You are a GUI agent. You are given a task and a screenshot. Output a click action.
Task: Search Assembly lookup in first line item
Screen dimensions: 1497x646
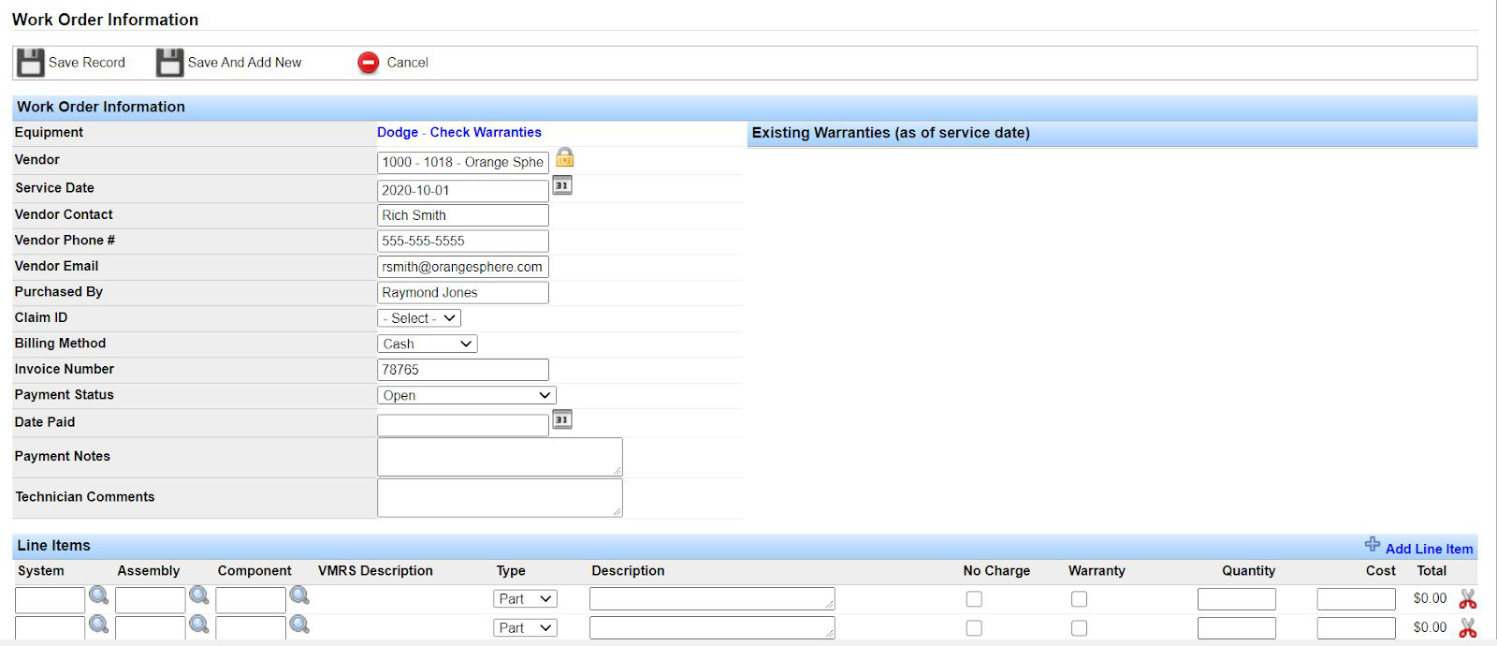pyautogui.click(x=199, y=596)
